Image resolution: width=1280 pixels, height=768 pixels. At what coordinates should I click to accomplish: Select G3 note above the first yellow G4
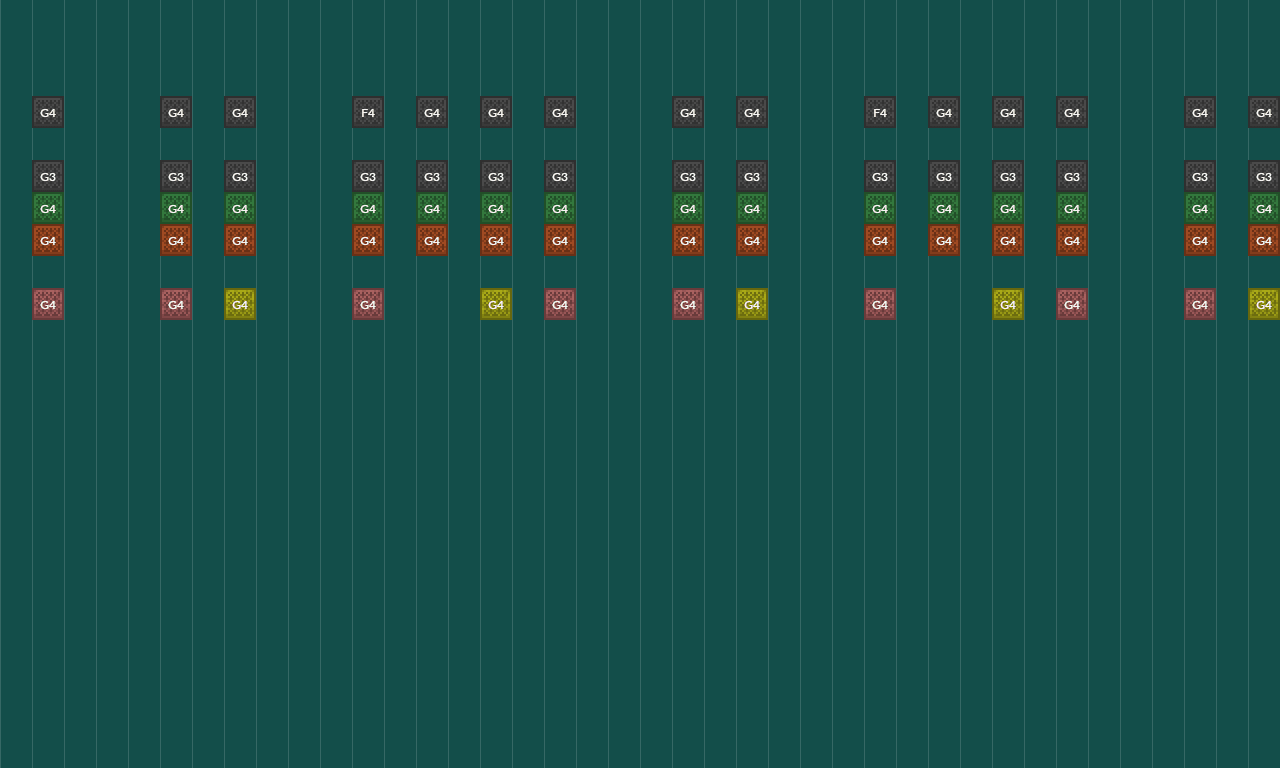[240, 176]
